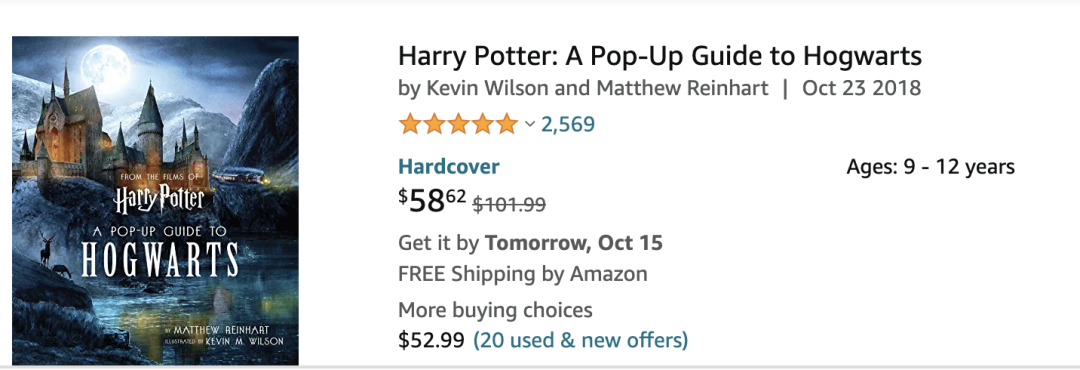Click the Ages: 9 - 12 years label
The image size is (1080, 370).
click(x=931, y=167)
